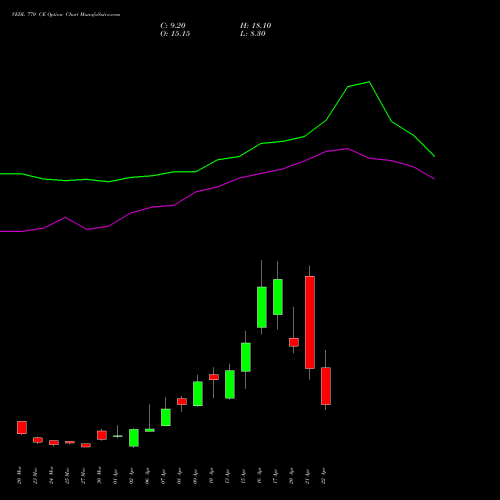The image size is (500, 500).
Task: Click the green candle for 16 Apr
Action: [262, 307]
